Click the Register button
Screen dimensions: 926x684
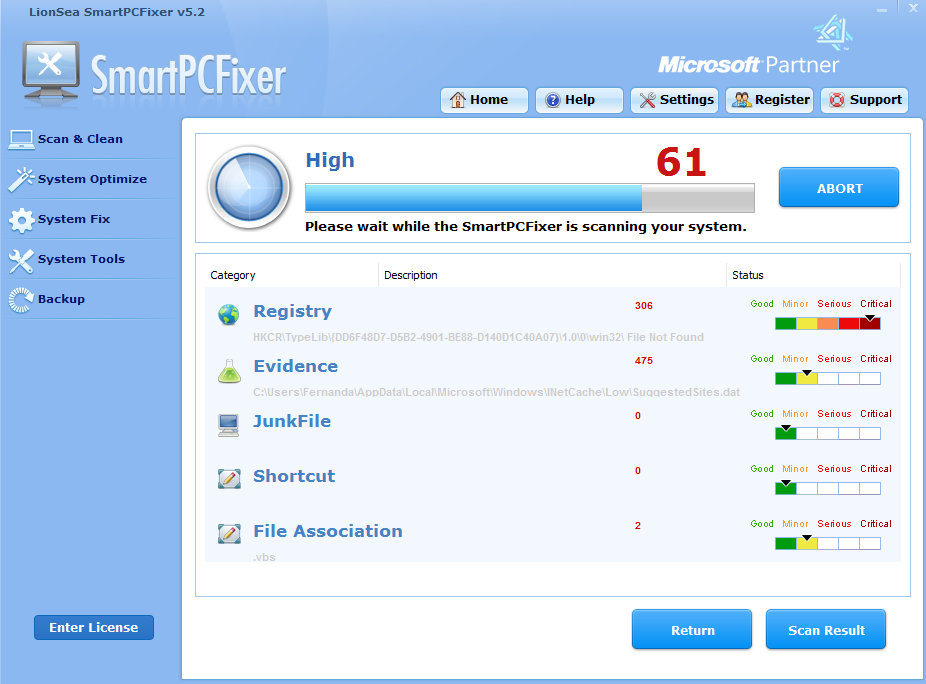(770, 100)
